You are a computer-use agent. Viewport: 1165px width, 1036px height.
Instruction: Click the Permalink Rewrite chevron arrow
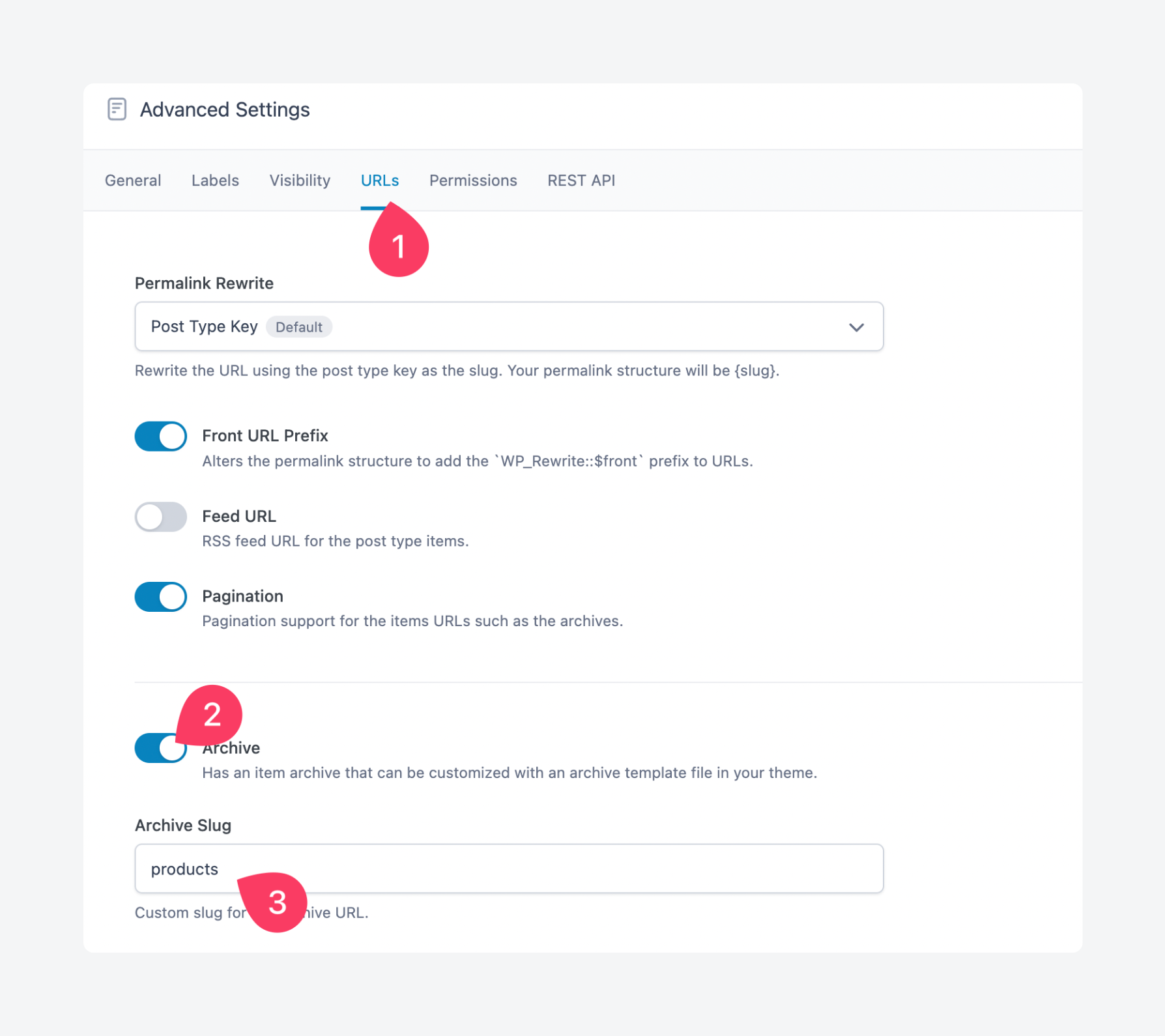[x=856, y=327]
